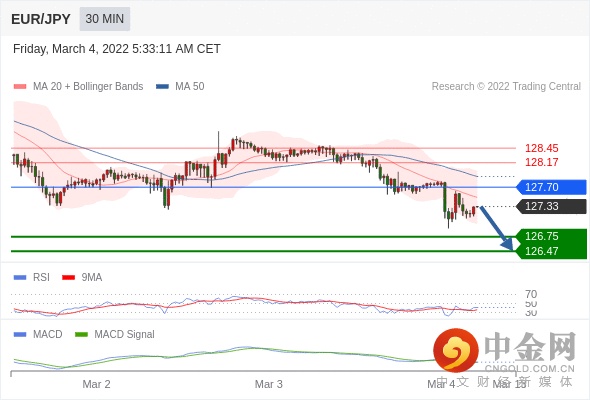Click the Mar 3 date axis marker
The width and height of the screenshot is (590, 400).
point(269,384)
